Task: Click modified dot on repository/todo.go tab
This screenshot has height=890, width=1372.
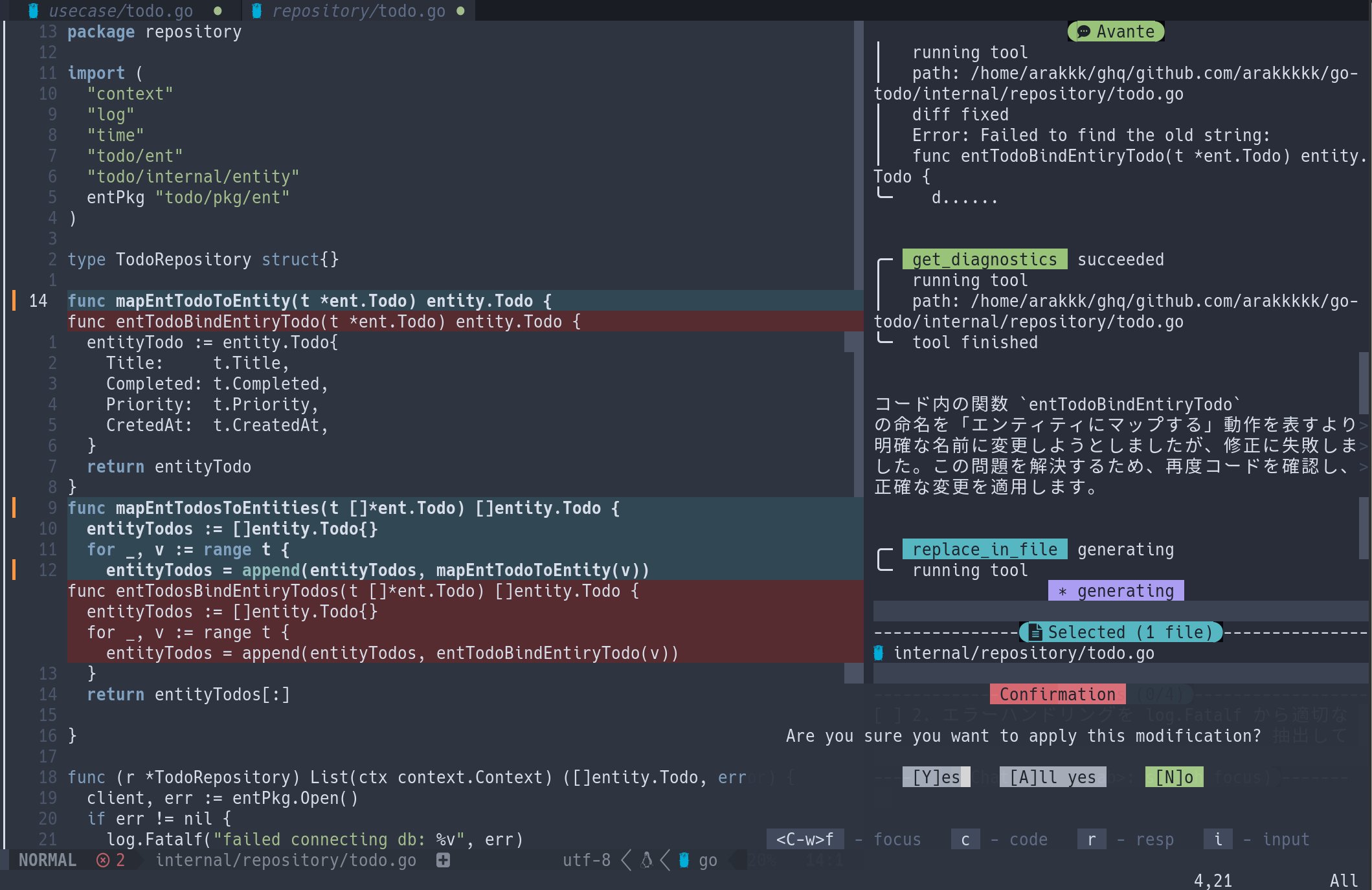Action: [460, 10]
